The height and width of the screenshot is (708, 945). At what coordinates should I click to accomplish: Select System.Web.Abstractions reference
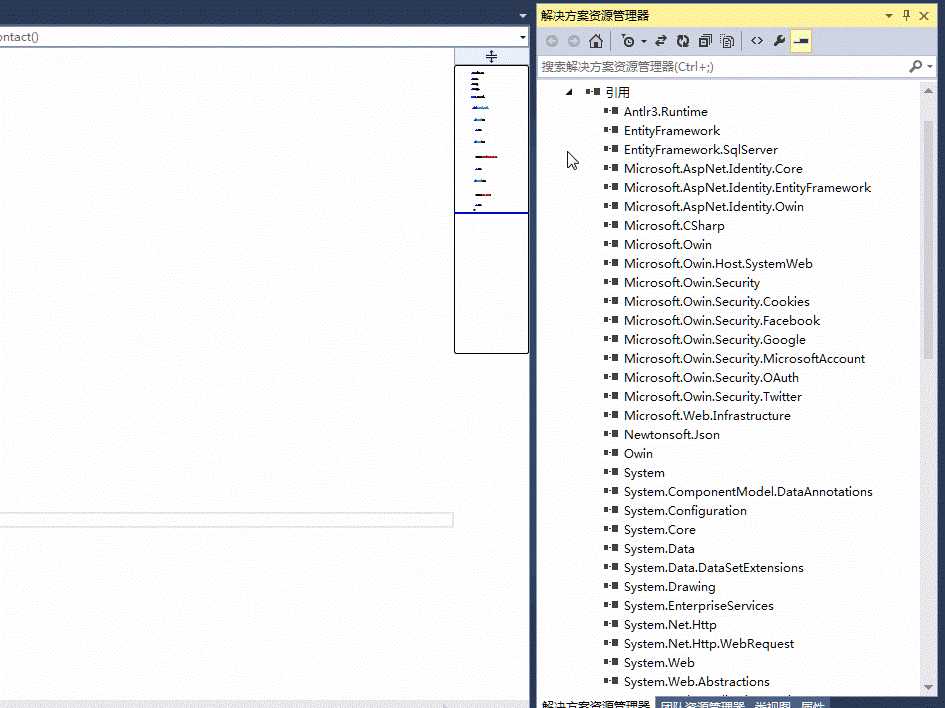697,681
